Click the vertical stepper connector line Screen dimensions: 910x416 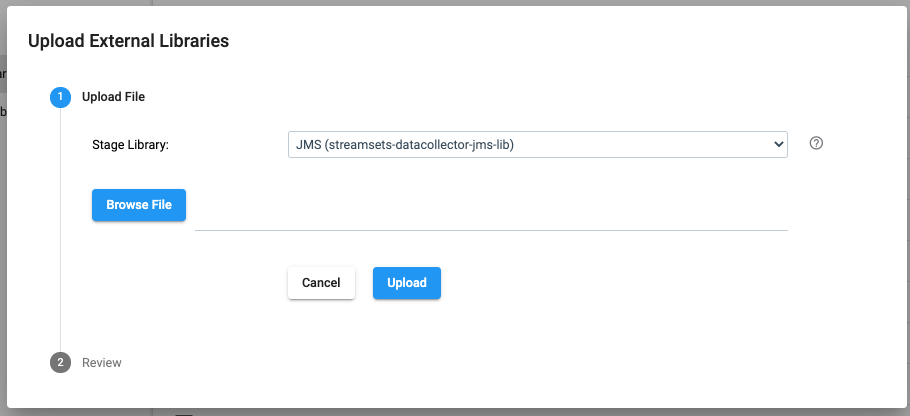point(60,229)
